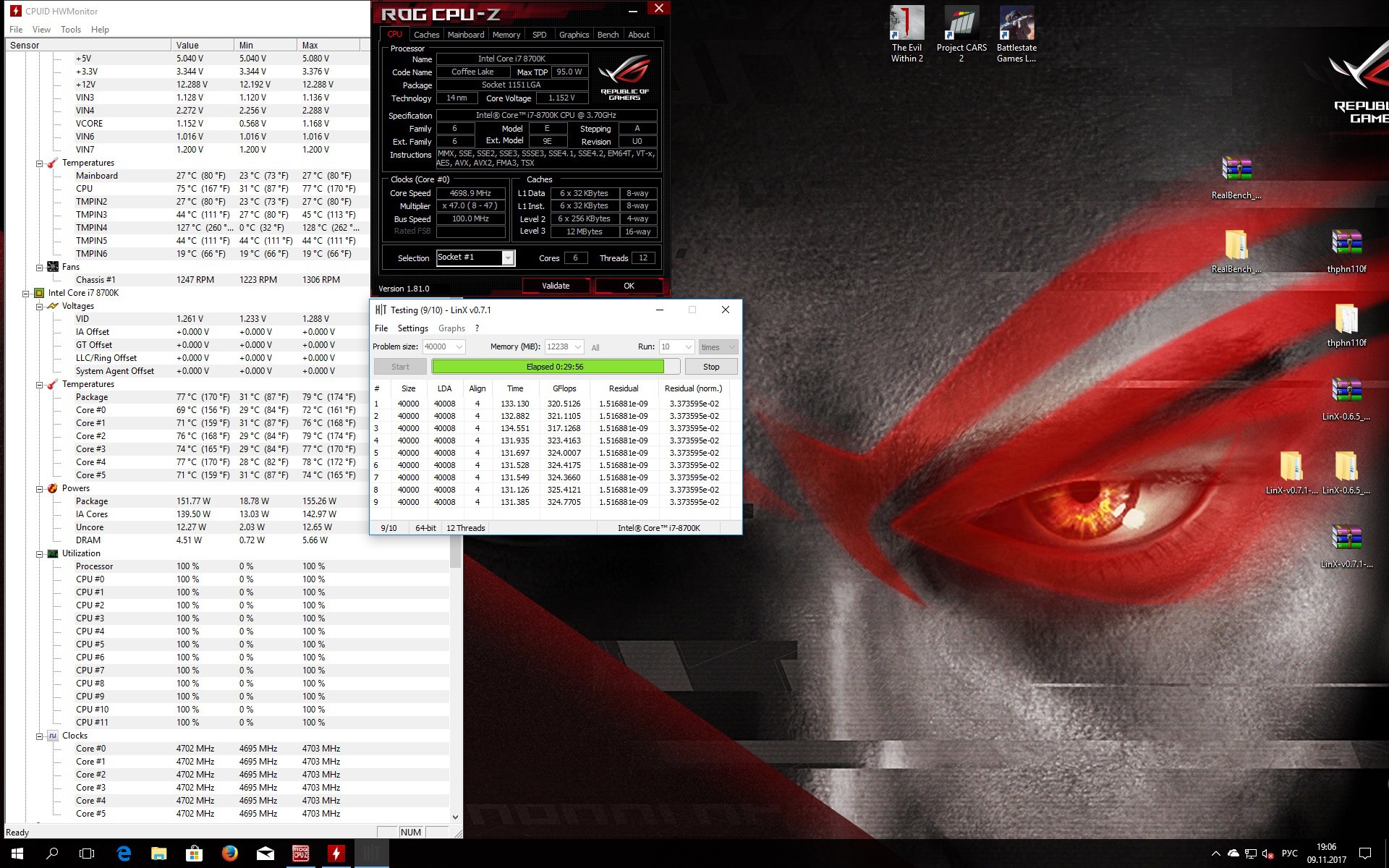The width and height of the screenshot is (1389, 868).
Task: Click the Validate button in CPU-Z
Action: click(556, 286)
